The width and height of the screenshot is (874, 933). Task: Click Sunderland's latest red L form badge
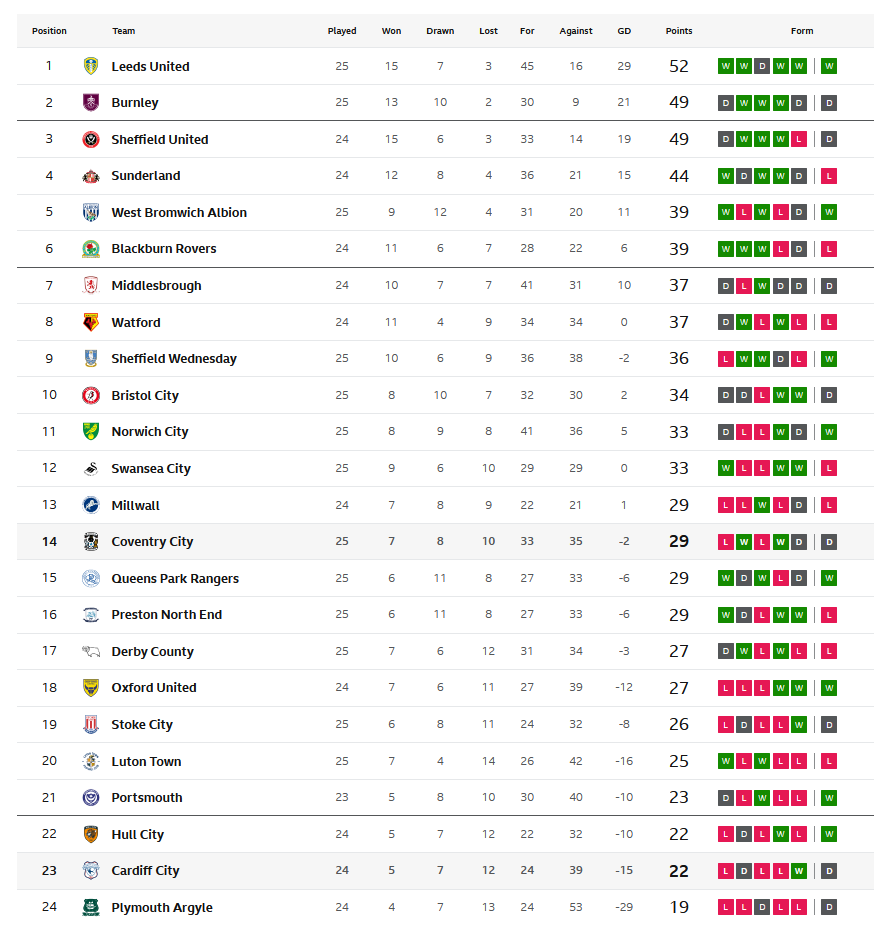point(829,176)
